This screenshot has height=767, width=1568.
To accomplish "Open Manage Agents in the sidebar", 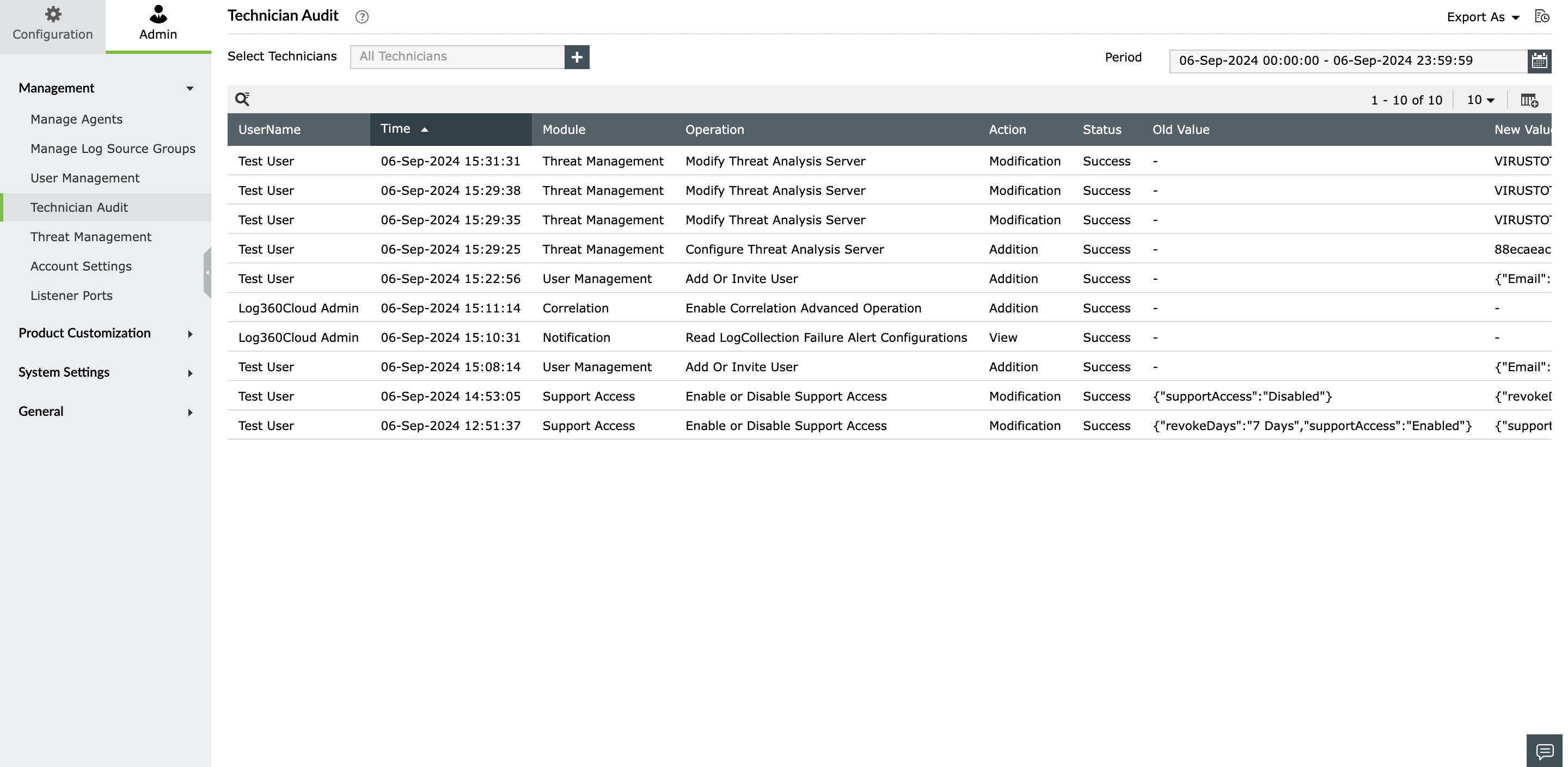I will [77, 119].
